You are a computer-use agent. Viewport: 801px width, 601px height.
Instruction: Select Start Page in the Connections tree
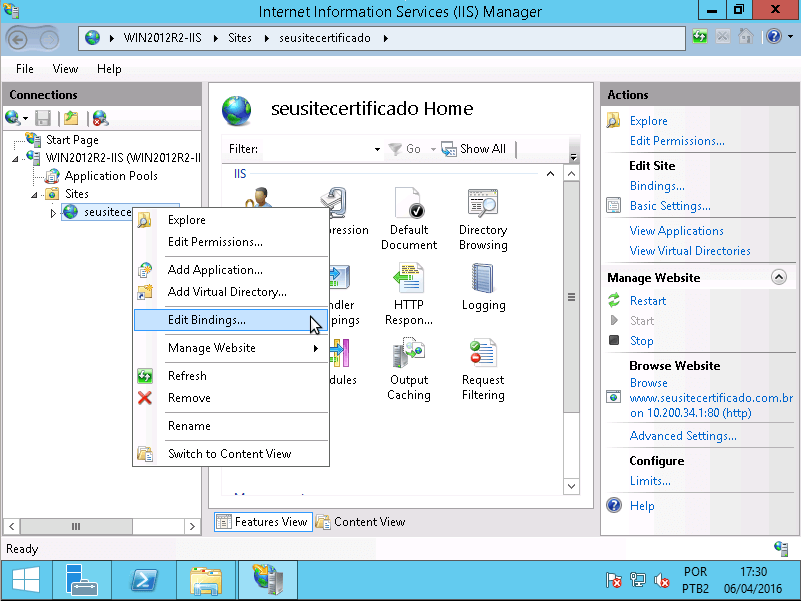pyautogui.click(x=72, y=140)
